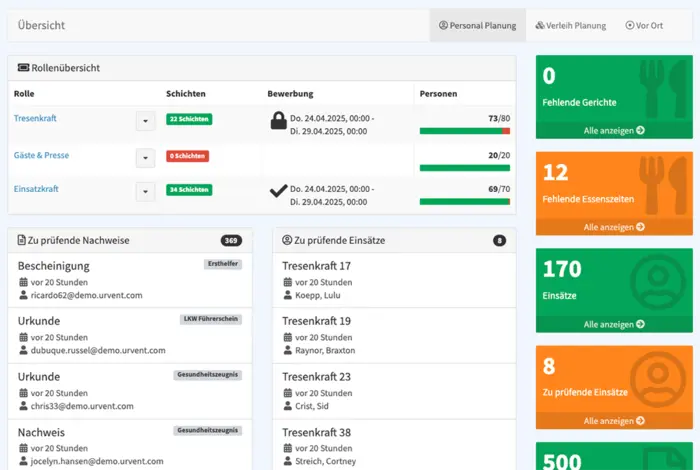The image size is (700, 470).
Task: Click user icon beside Raynor, Braxton
Action: click(288, 350)
